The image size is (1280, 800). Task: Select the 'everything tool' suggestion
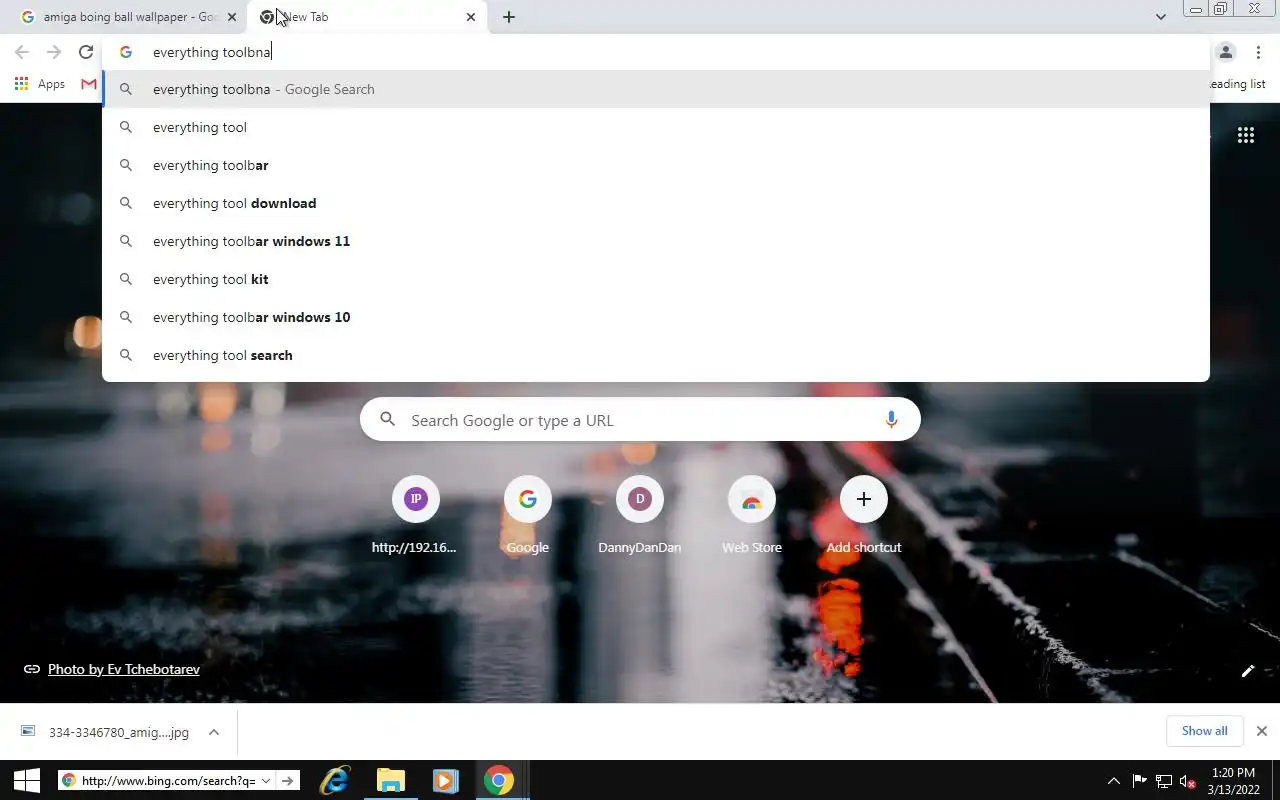click(656, 127)
